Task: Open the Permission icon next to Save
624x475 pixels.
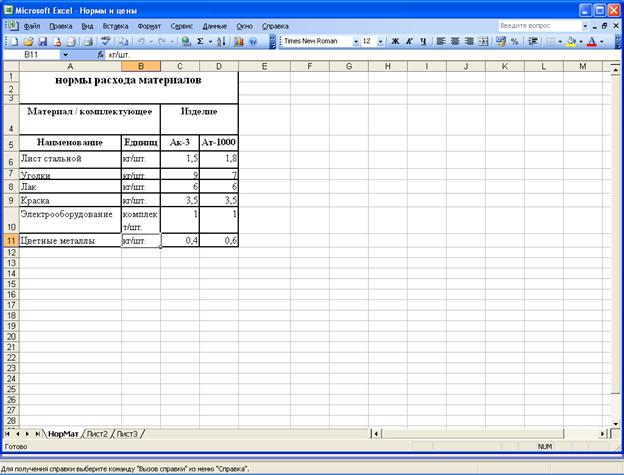Action: (57, 41)
